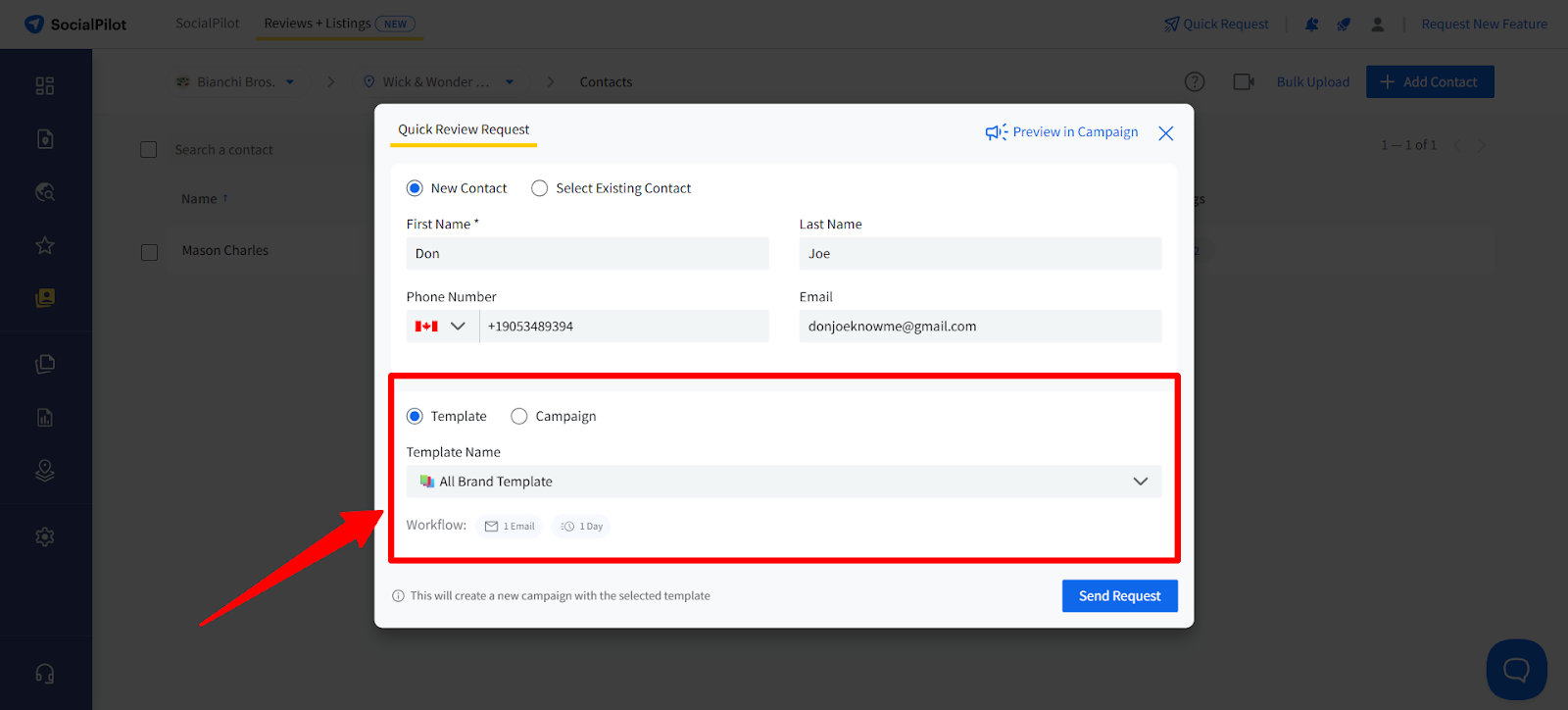
Task: Click Request New Feature link
Action: tap(1485, 25)
